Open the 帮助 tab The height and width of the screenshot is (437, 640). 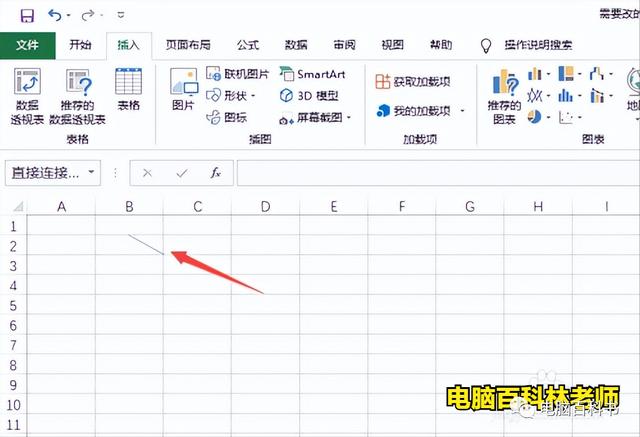tap(441, 45)
